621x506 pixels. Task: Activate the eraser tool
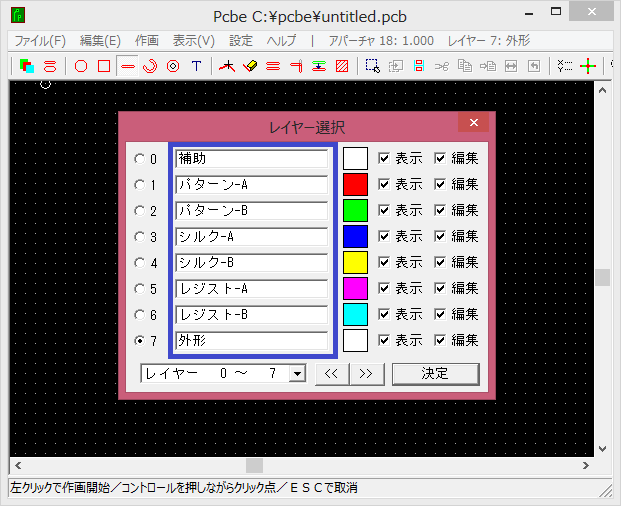click(250, 67)
